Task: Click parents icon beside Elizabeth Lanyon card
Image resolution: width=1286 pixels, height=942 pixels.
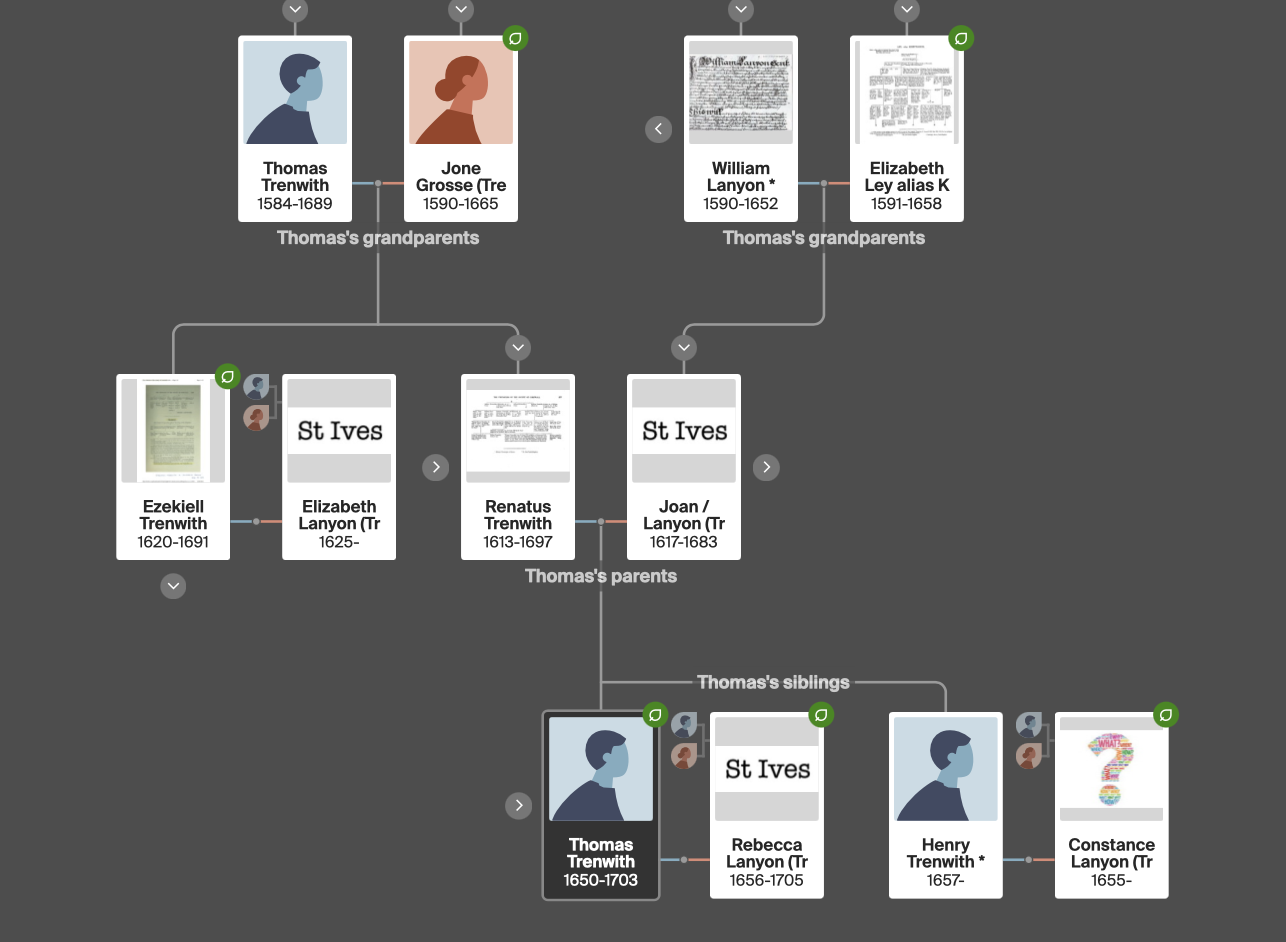Action: point(257,402)
